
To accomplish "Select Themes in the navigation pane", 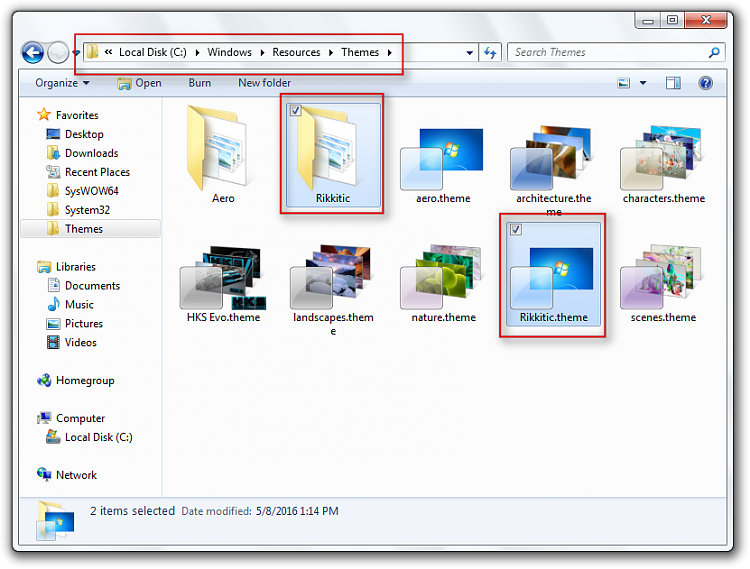I will [91, 229].
